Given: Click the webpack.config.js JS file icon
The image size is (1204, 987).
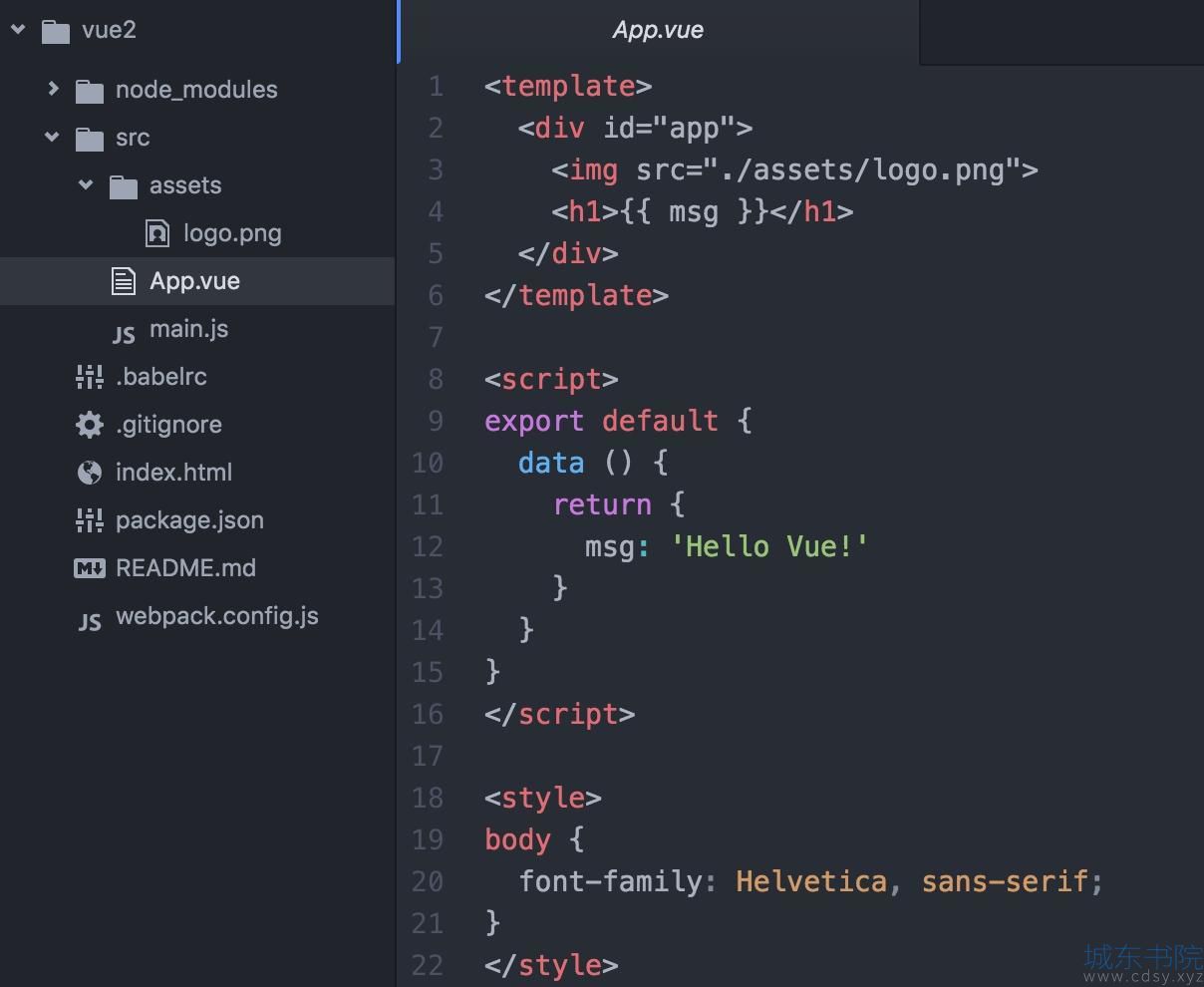Looking at the screenshot, I should (90, 622).
